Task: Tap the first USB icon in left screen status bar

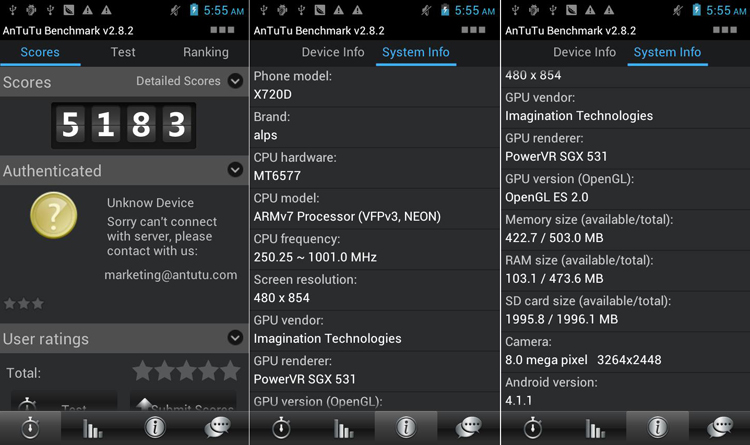Action: 12,10
